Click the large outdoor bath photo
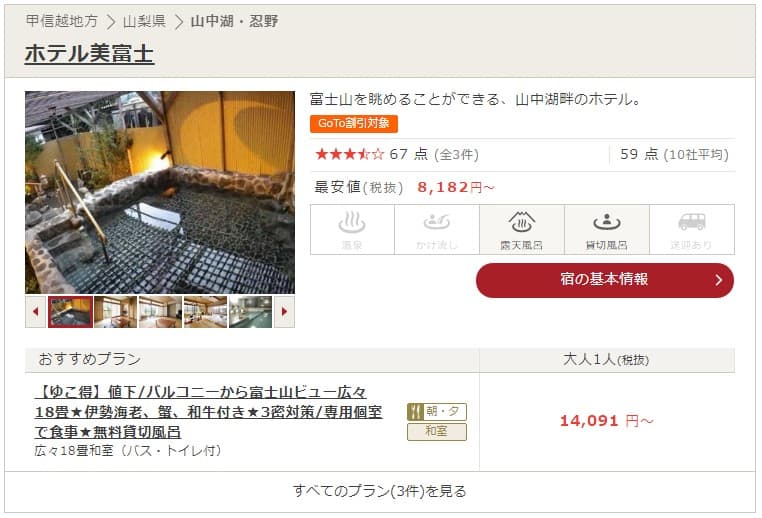The image size is (762, 518). point(160,192)
